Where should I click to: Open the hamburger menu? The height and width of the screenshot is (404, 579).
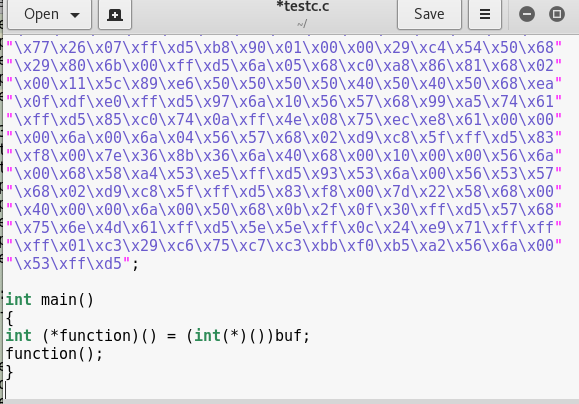485,14
